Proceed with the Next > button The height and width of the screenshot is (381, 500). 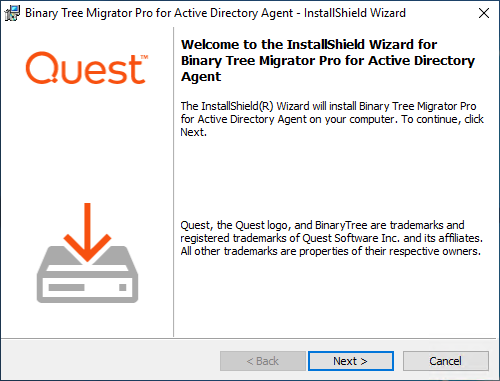pos(351,361)
